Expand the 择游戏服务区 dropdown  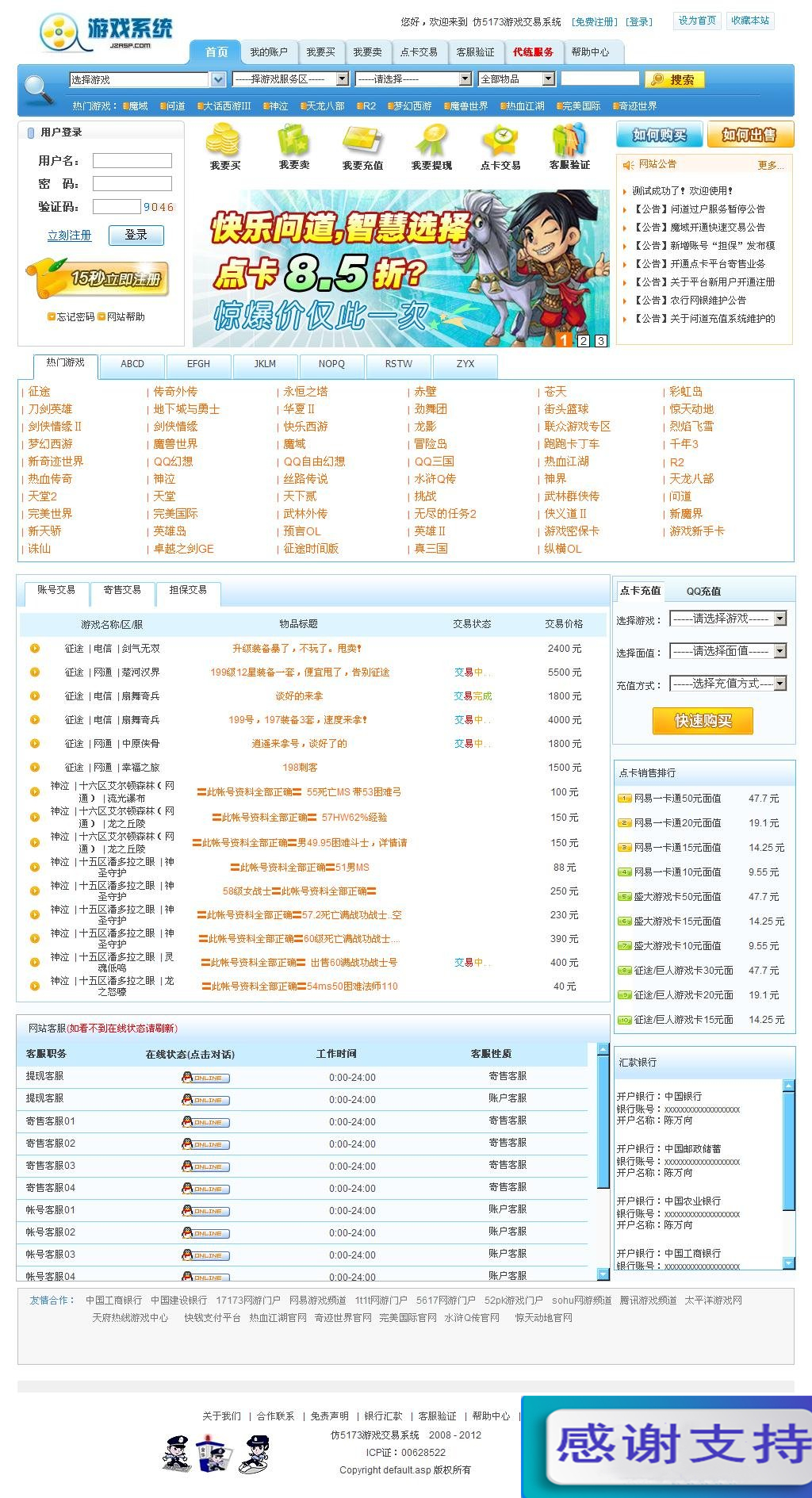343,79
